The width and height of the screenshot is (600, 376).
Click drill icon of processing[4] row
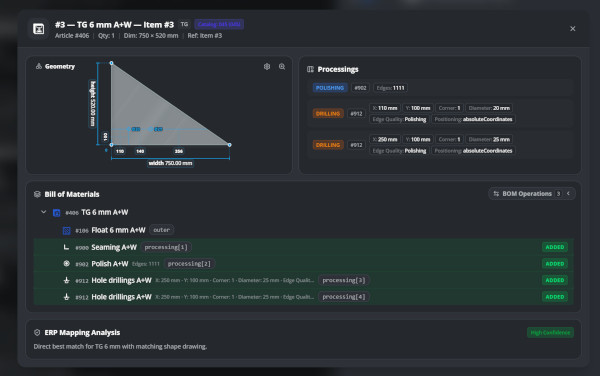(x=67, y=297)
